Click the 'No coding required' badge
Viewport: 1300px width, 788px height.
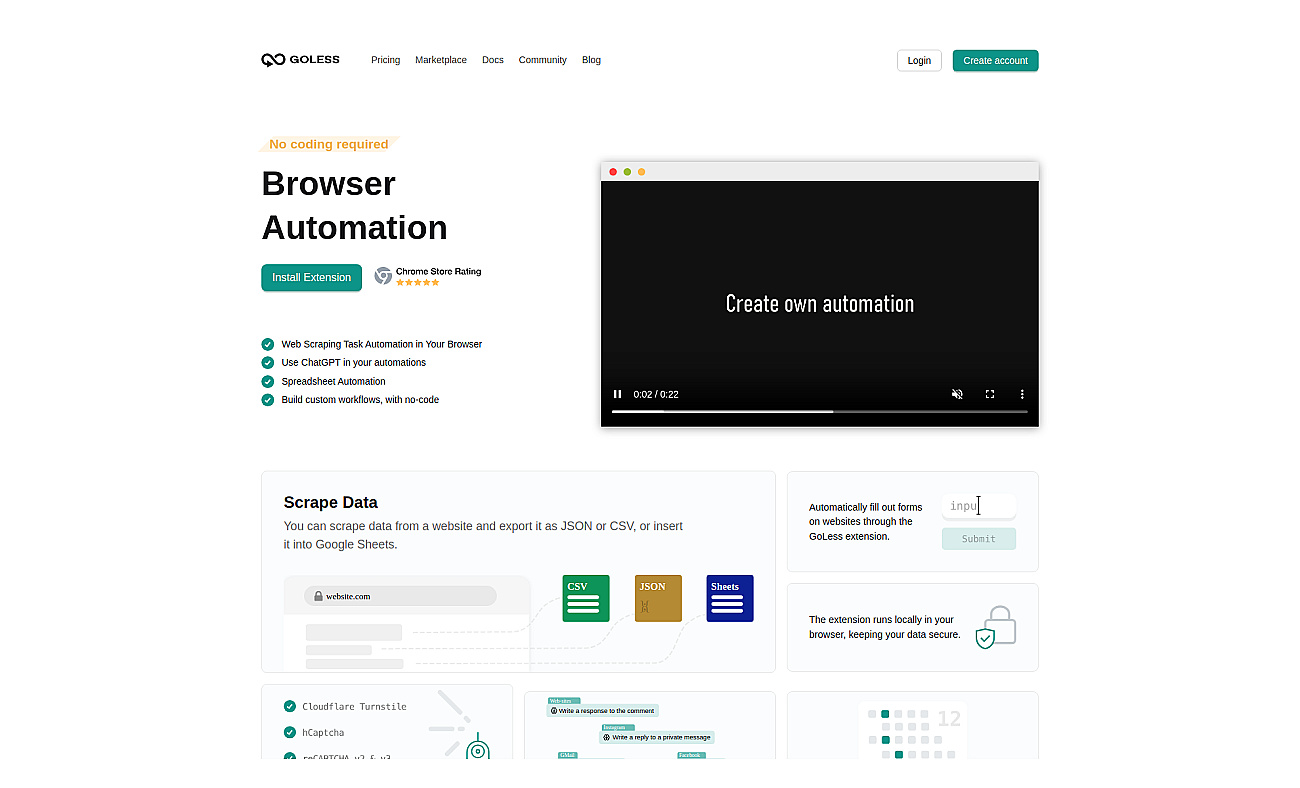[329, 144]
